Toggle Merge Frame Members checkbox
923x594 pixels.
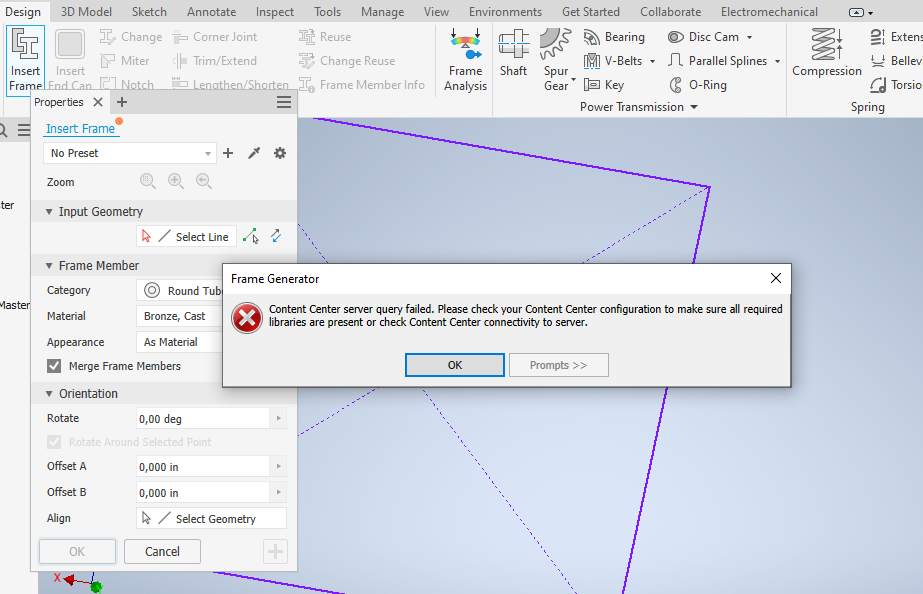54,366
